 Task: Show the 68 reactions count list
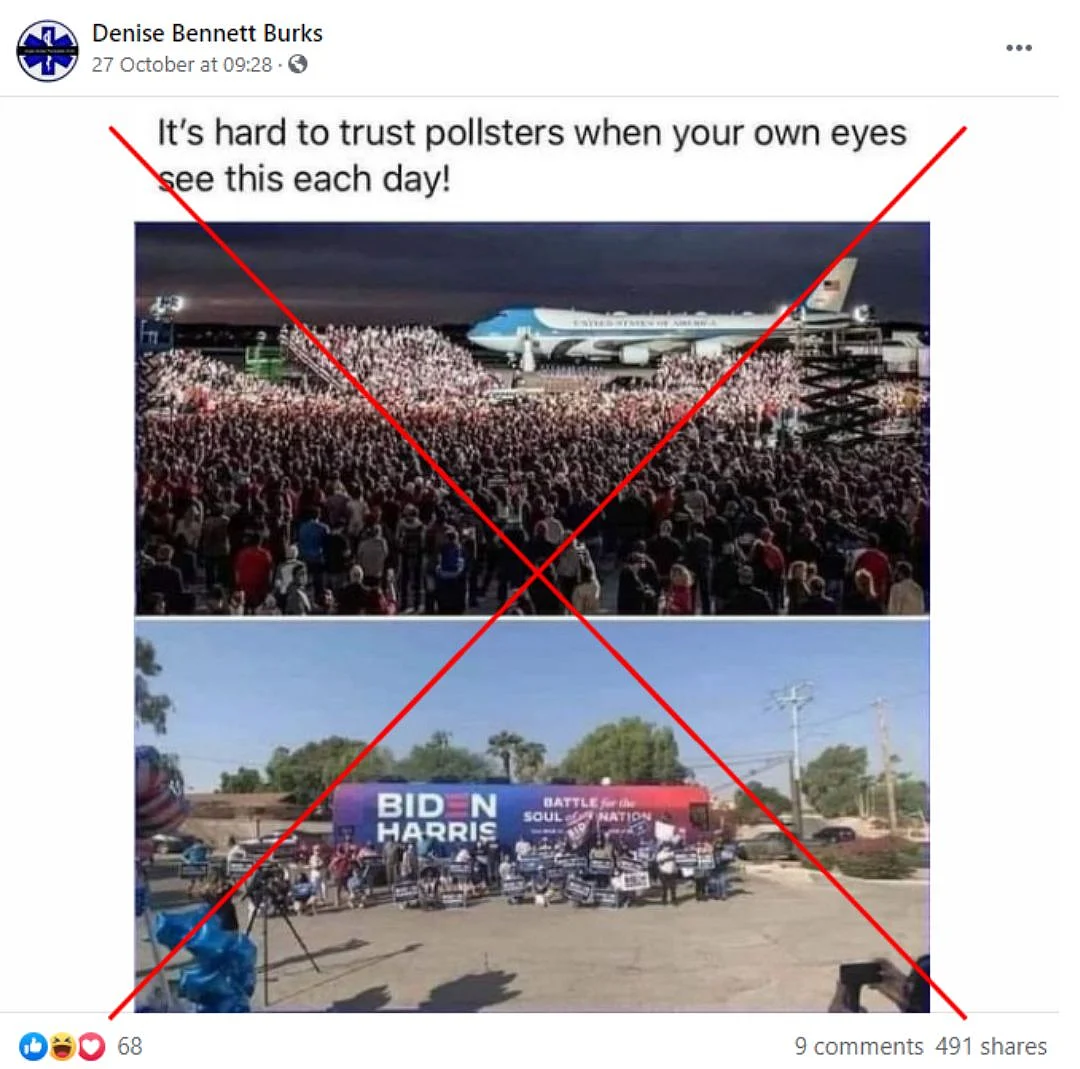pyautogui.click(x=129, y=1046)
